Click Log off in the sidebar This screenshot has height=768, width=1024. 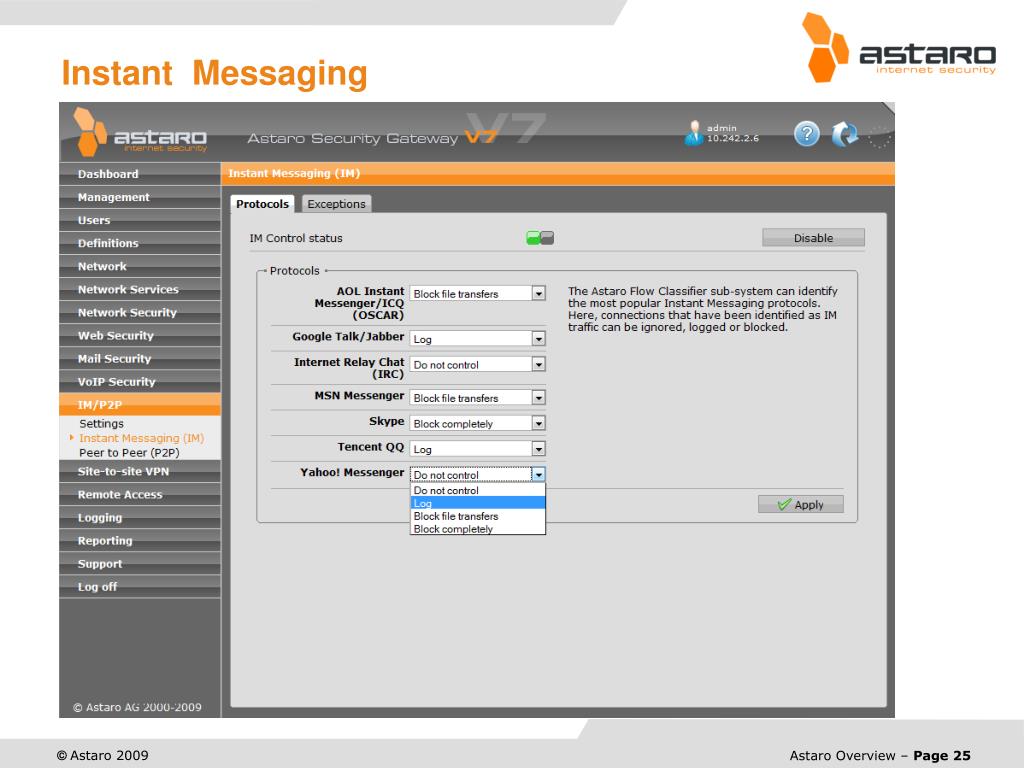140,586
